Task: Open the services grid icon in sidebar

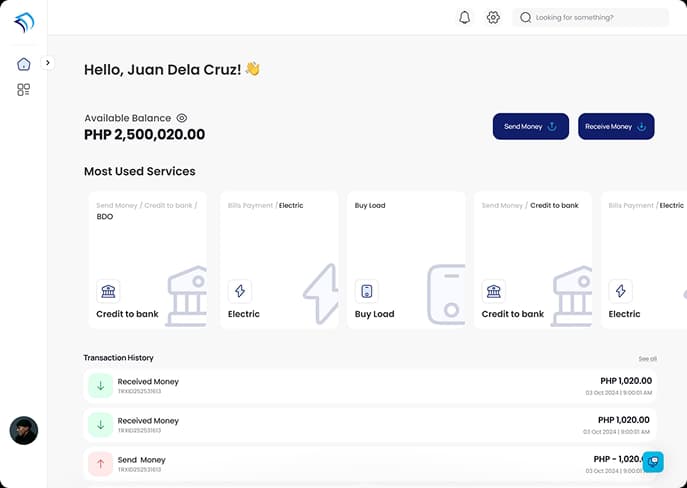Action: click(23, 90)
